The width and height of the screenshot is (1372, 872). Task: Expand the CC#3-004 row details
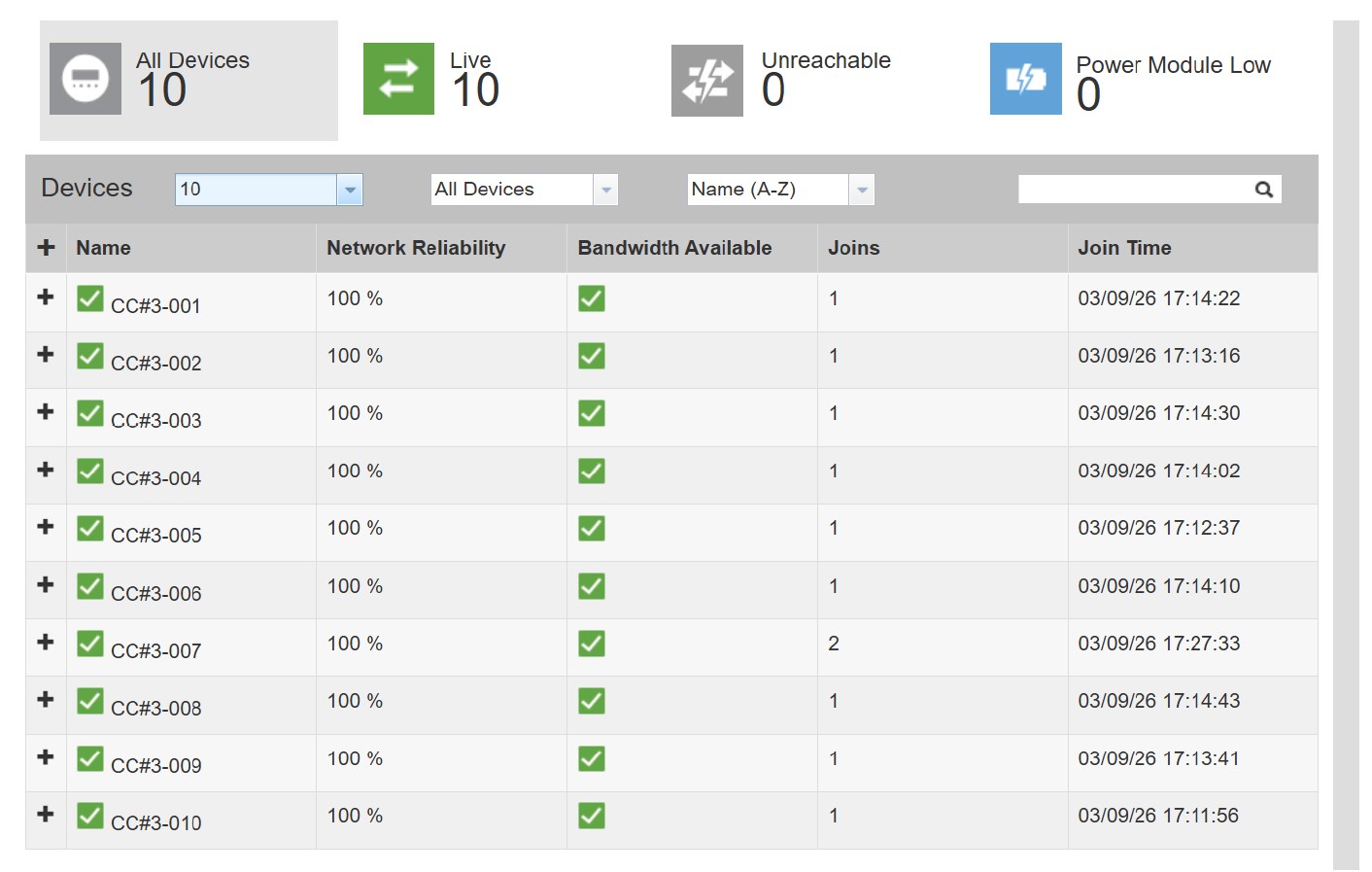(x=46, y=470)
